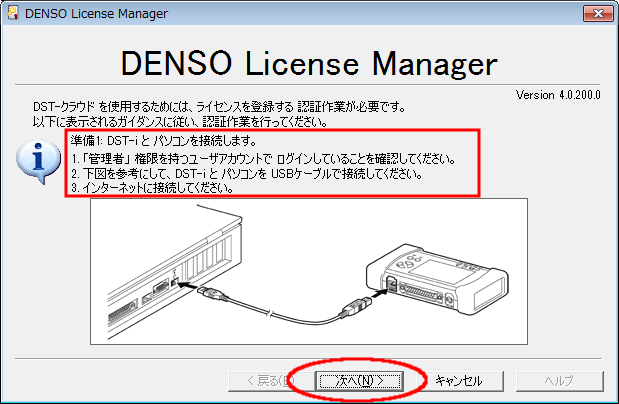619x404 pixels.
Task: Click the greyed-out ヘルプ help button
Action: coord(559,381)
